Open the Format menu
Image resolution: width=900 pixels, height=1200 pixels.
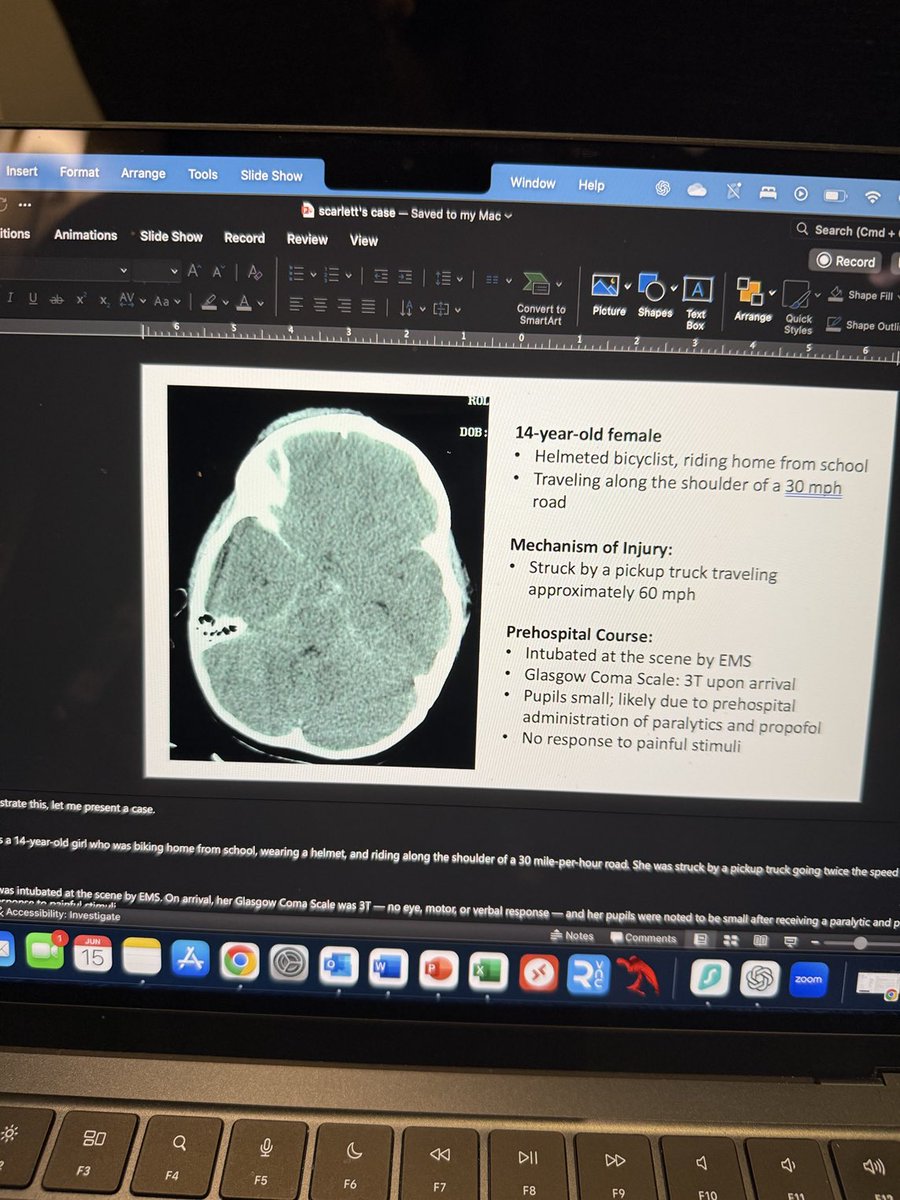coord(79,172)
